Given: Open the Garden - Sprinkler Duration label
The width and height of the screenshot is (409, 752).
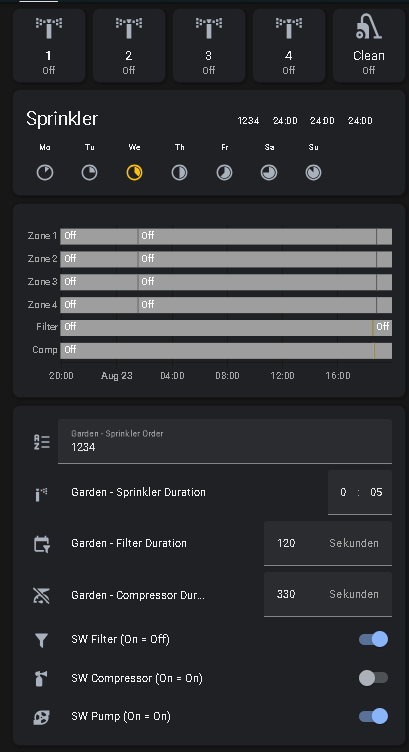Looking at the screenshot, I should tap(138, 492).
